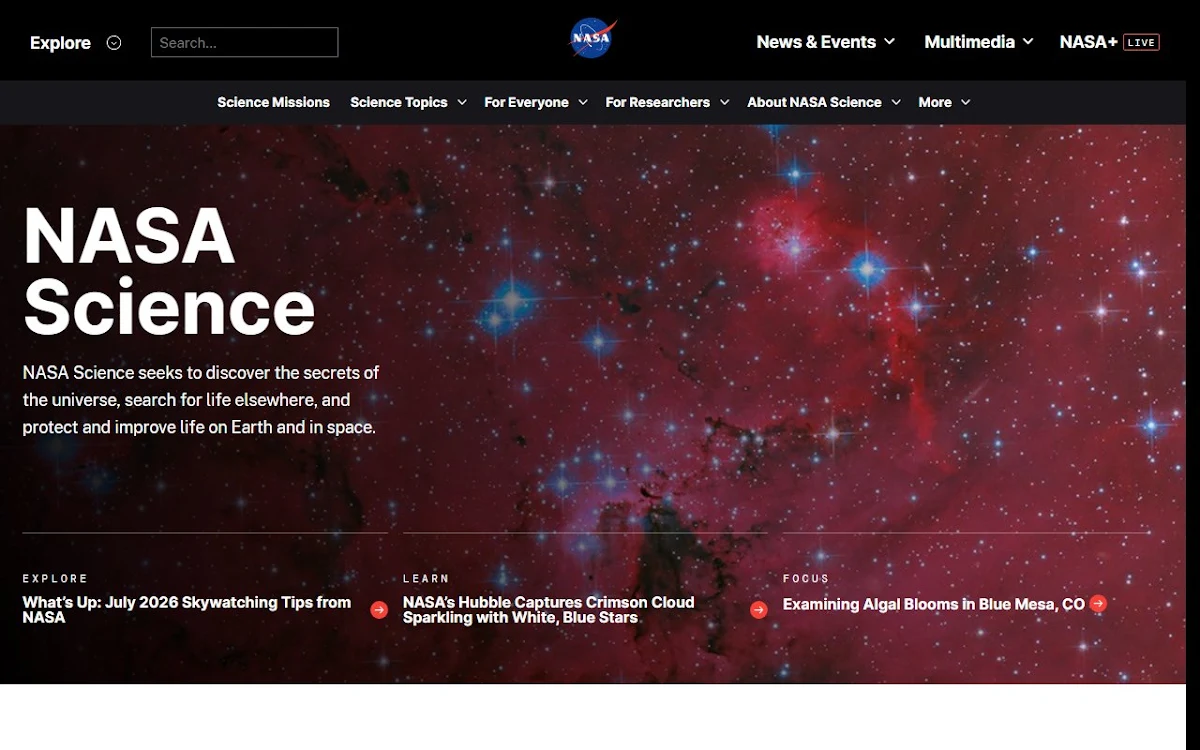Click red arrow beside Algal Blooms in Blue Mesa

1098,603
